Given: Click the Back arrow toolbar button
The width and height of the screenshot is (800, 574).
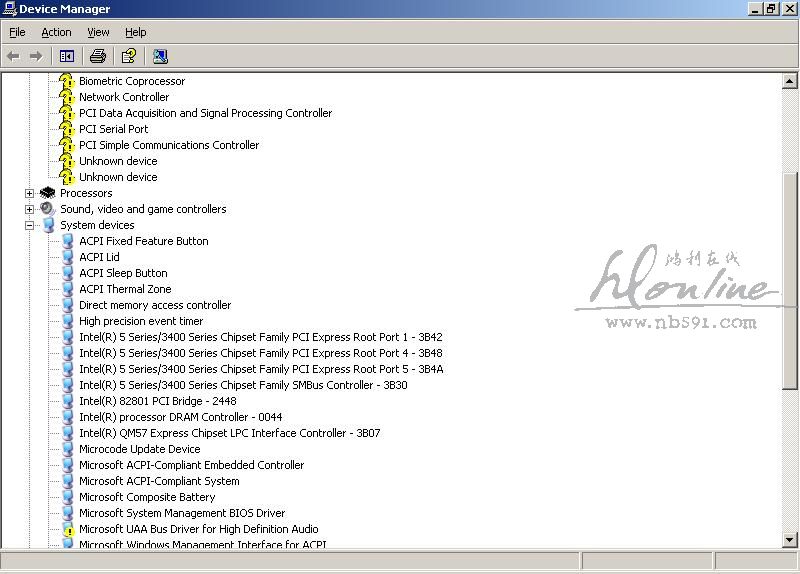Looking at the screenshot, I should (x=14, y=56).
